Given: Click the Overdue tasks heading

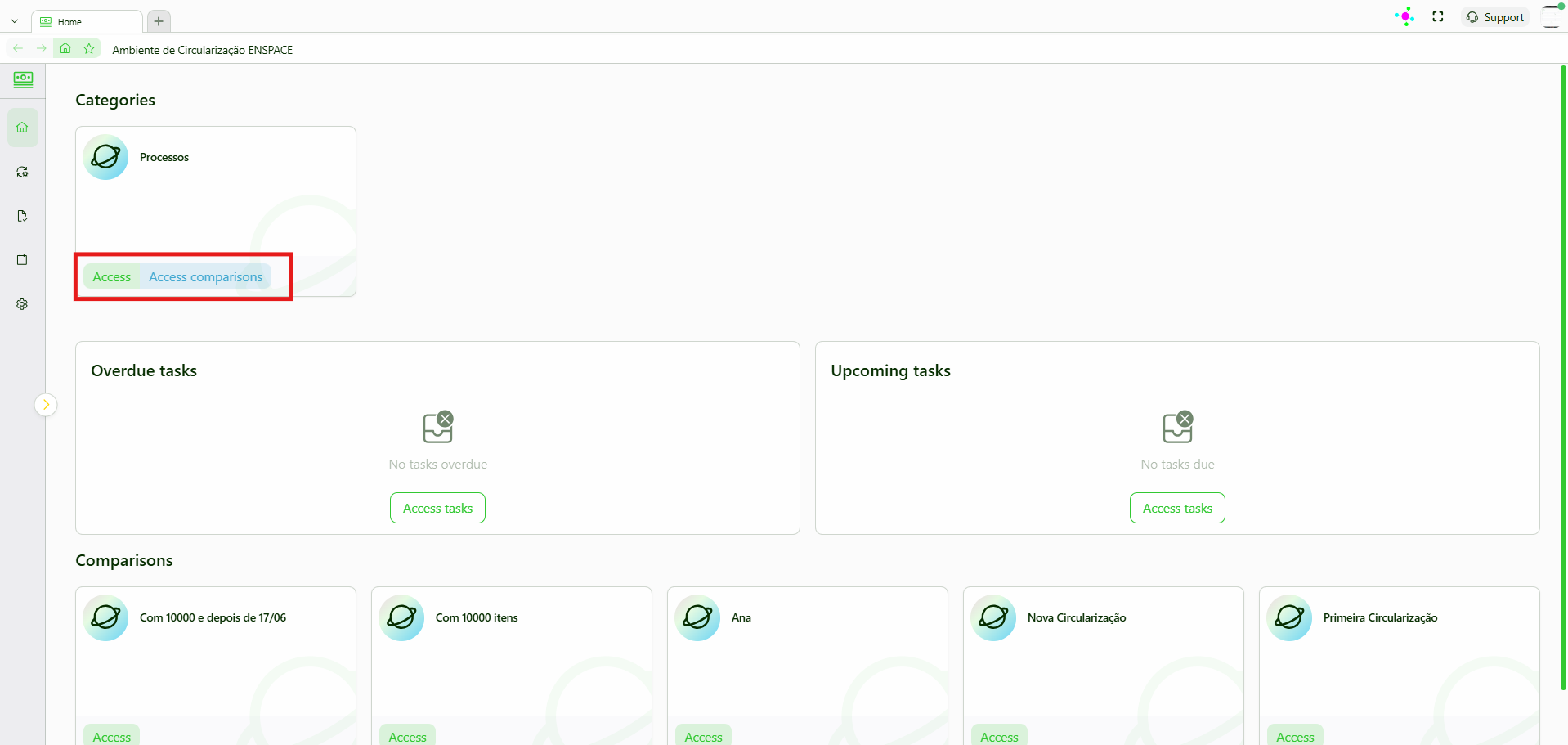Looking at the screenshot, I should (144, 370).
